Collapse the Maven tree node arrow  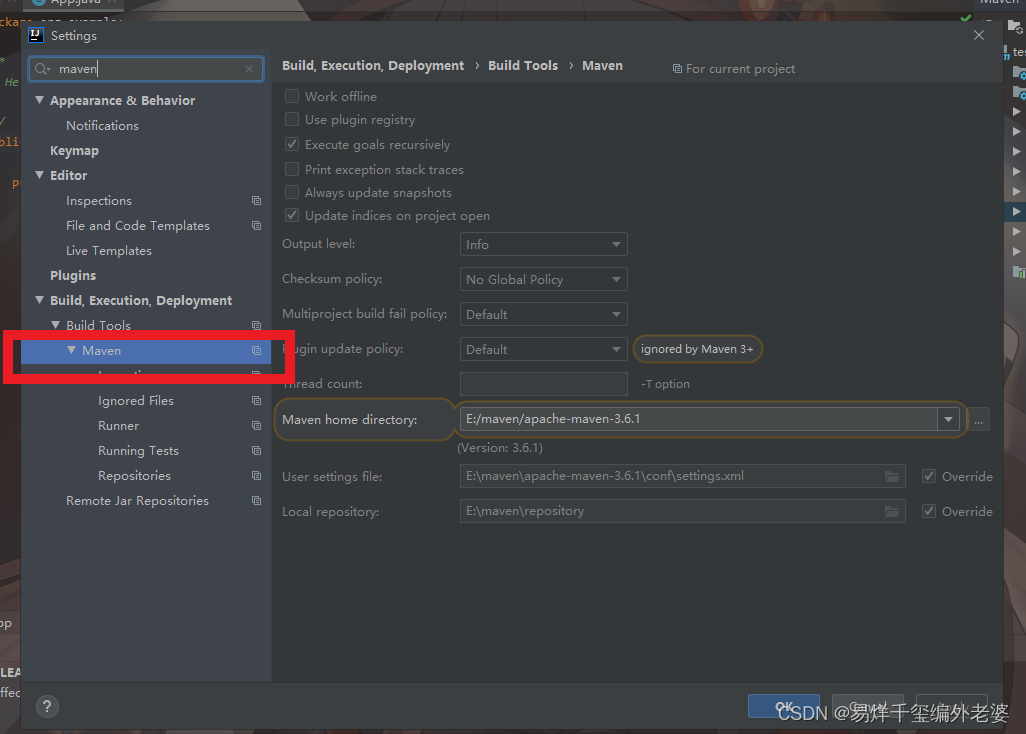(x=72, y=351)
